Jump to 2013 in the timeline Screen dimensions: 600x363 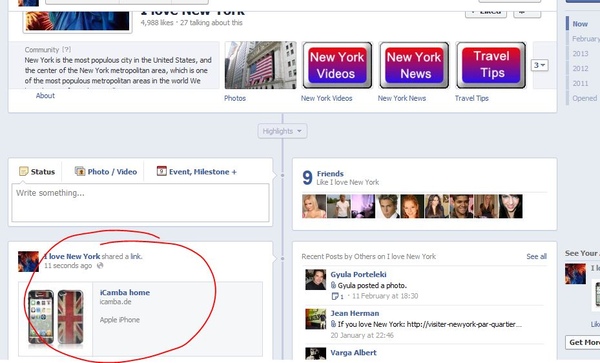click(580, 54)
